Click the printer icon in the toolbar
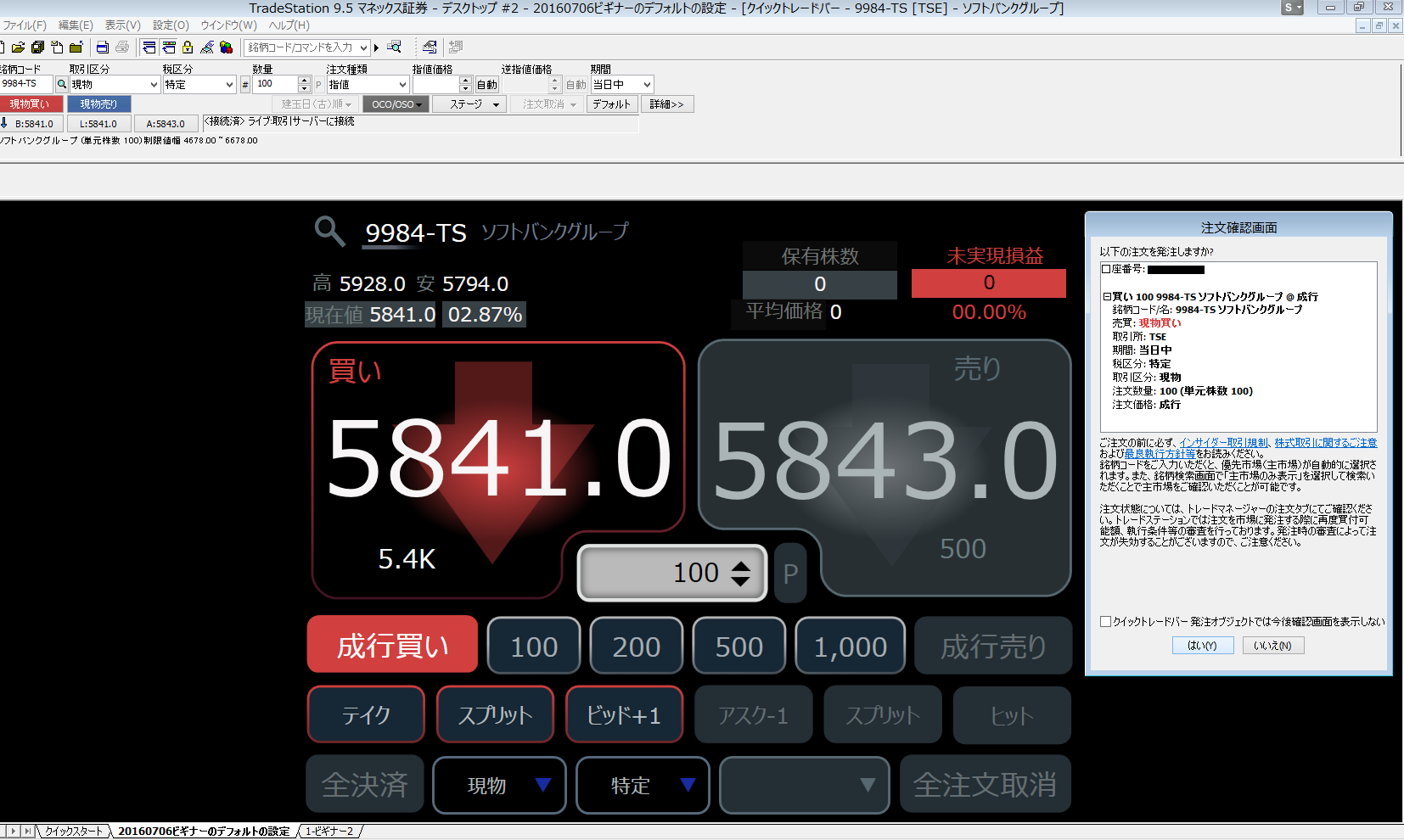The height and width of the screenshot is (840, 1404). click(122, 48)
